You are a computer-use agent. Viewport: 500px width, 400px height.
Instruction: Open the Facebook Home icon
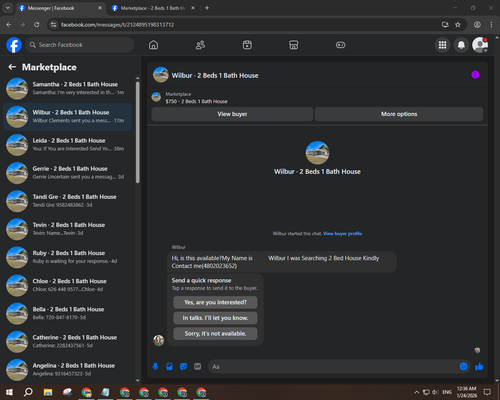pyautogui.click(x=153, y=45)
